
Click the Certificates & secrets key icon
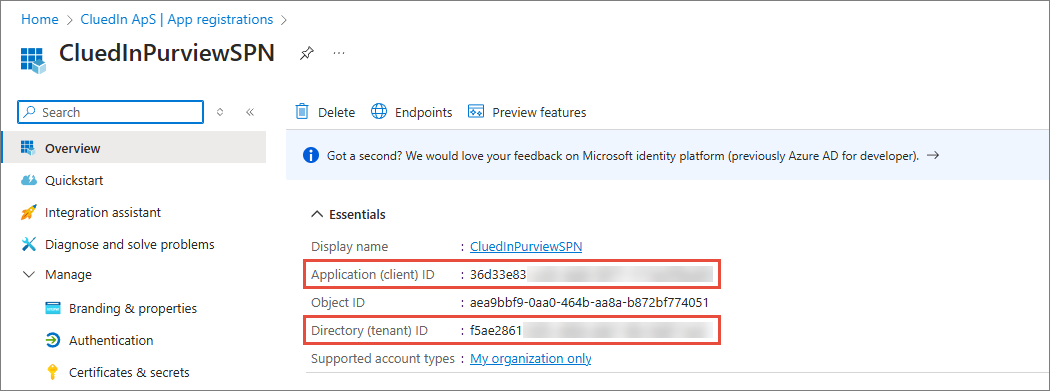[x=52, y=372]
